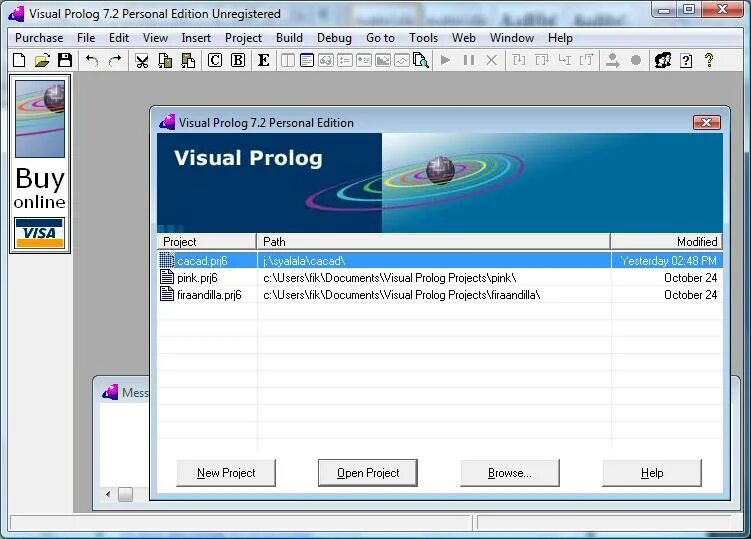Click the magnifier browse/search toolbar icon

(421, 60)
